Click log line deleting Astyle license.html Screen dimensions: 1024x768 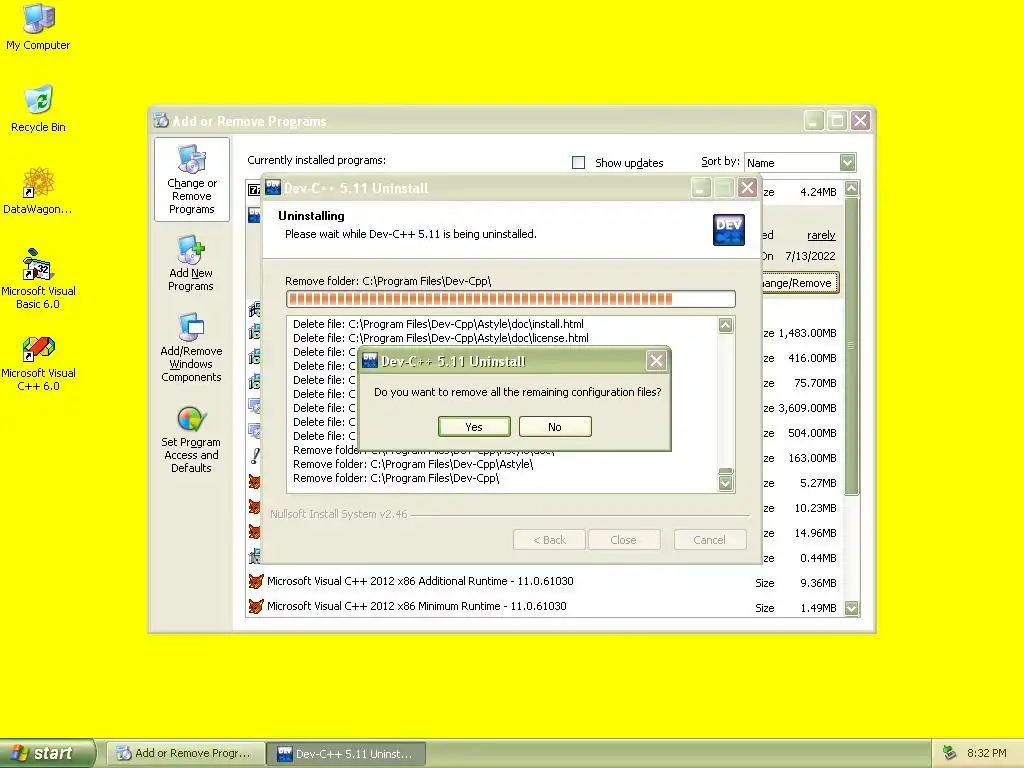(x=441, y=338)
